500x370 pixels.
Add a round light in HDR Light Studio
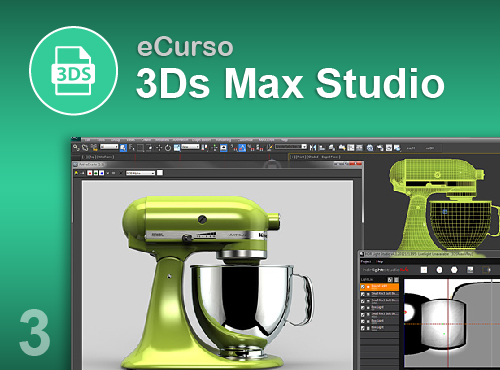439,270
